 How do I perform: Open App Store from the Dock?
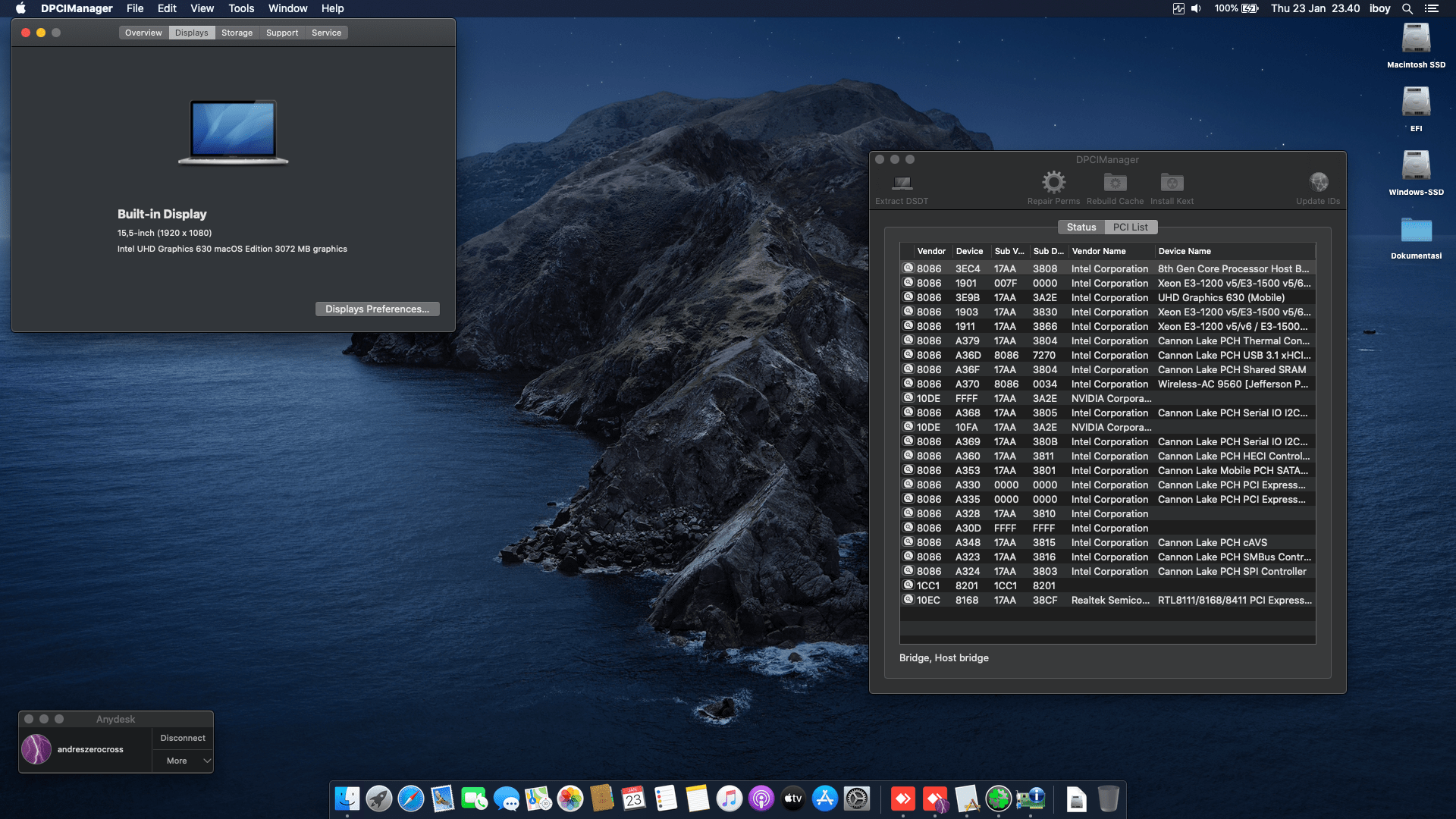(825, 799)
